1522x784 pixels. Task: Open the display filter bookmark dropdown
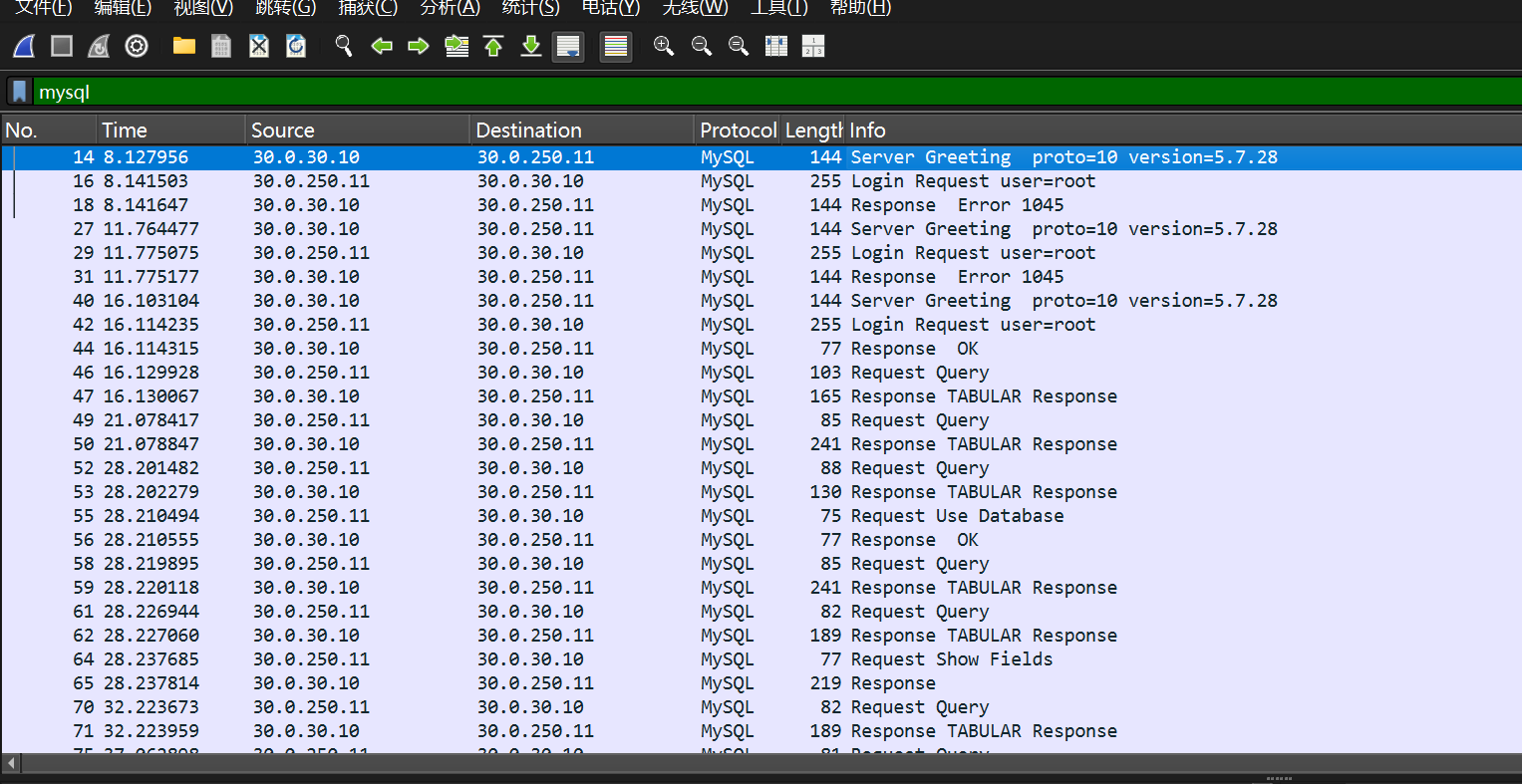click(19, 92)
